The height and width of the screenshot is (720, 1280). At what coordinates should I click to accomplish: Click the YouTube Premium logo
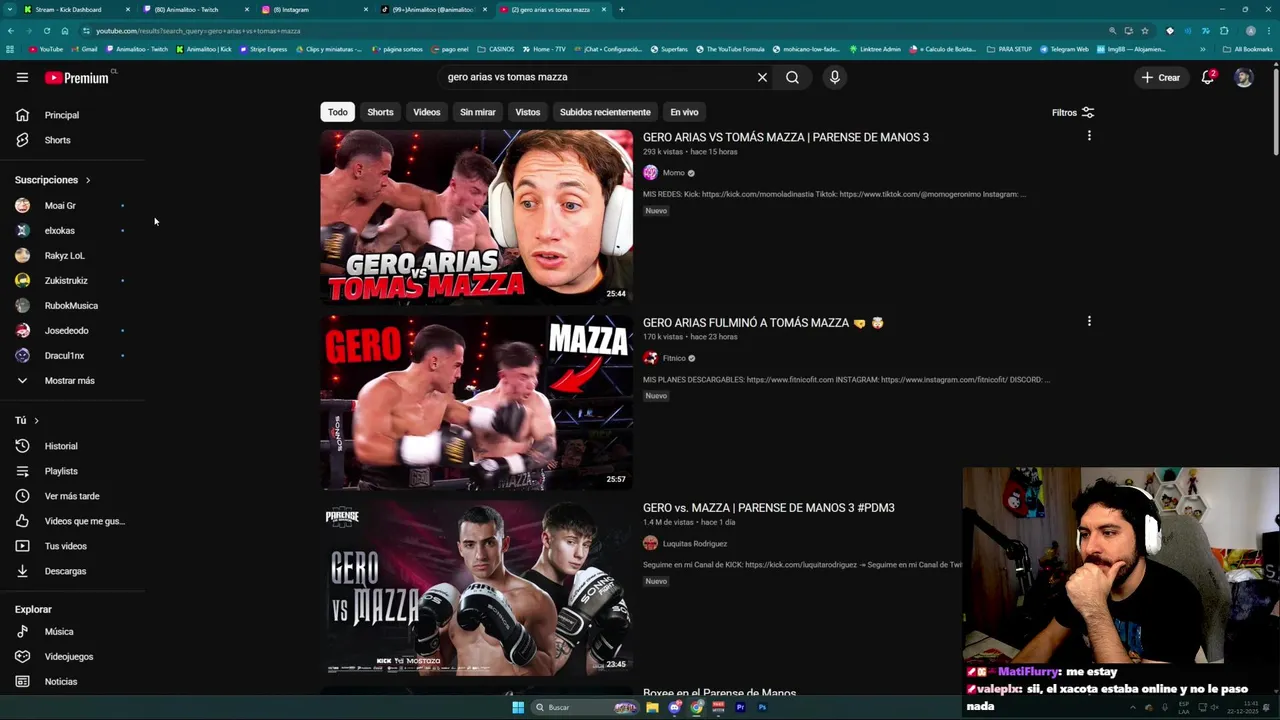tap(77, 77)
